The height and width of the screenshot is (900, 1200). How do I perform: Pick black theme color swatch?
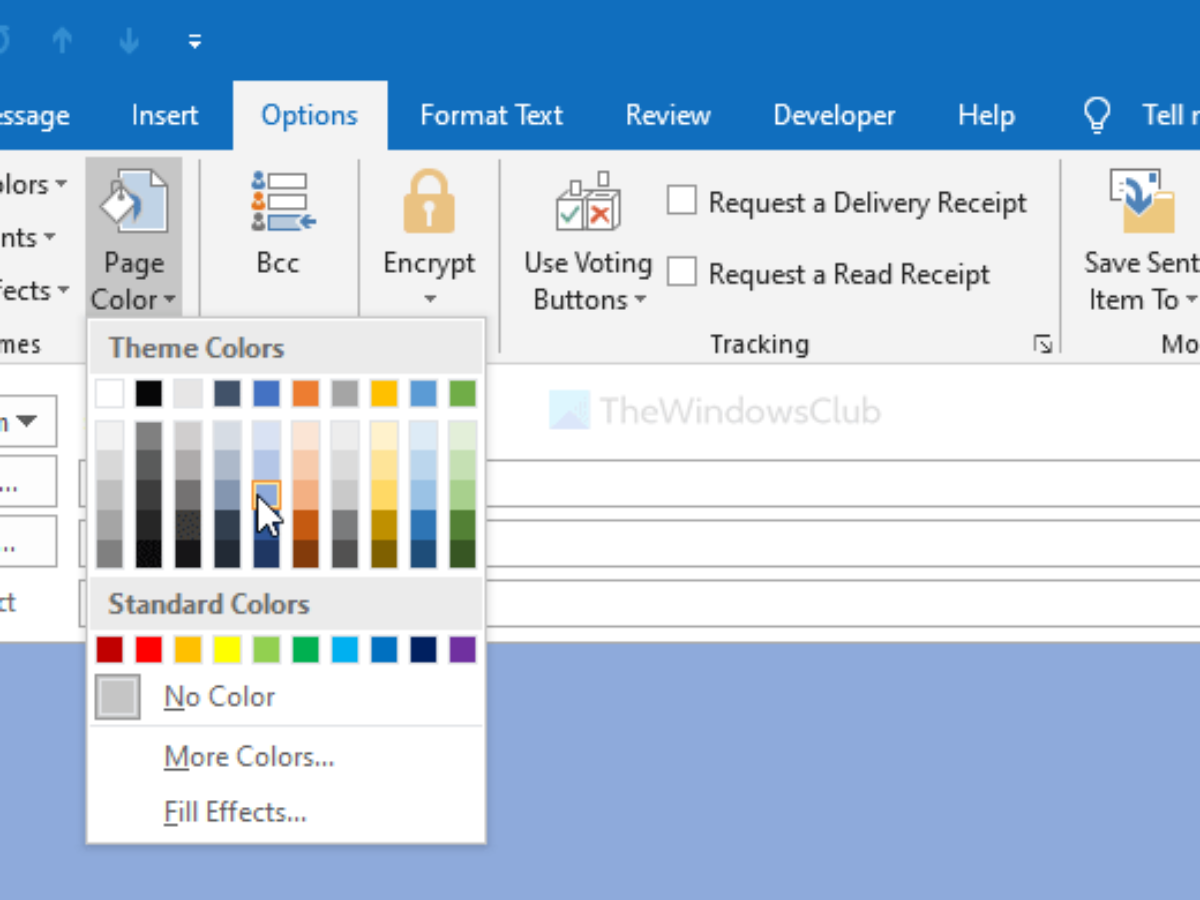pos(149,393)
